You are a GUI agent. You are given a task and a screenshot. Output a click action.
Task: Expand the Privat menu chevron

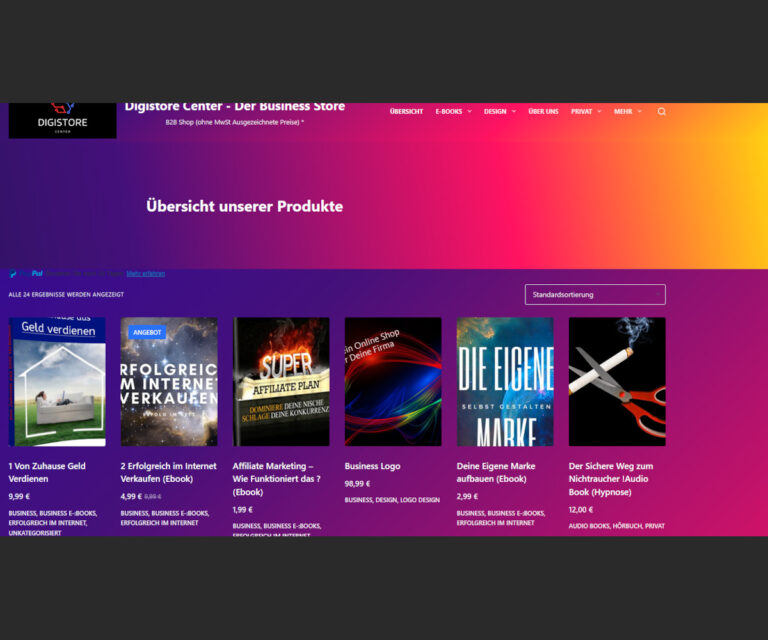pyautogui.click(x=599, y=112)
